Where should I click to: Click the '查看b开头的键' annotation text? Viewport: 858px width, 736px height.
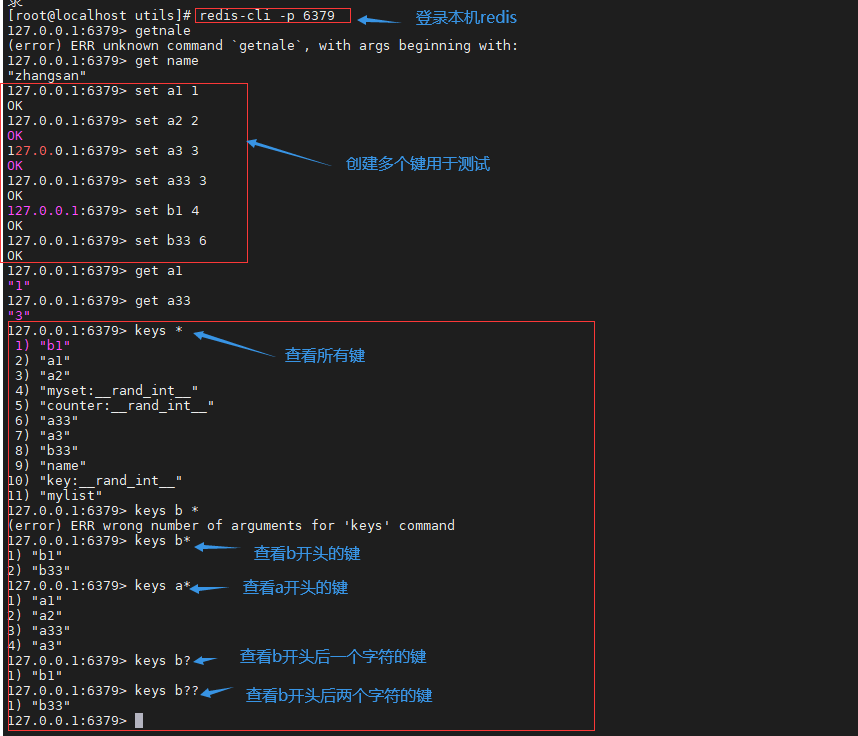(306, 553)
